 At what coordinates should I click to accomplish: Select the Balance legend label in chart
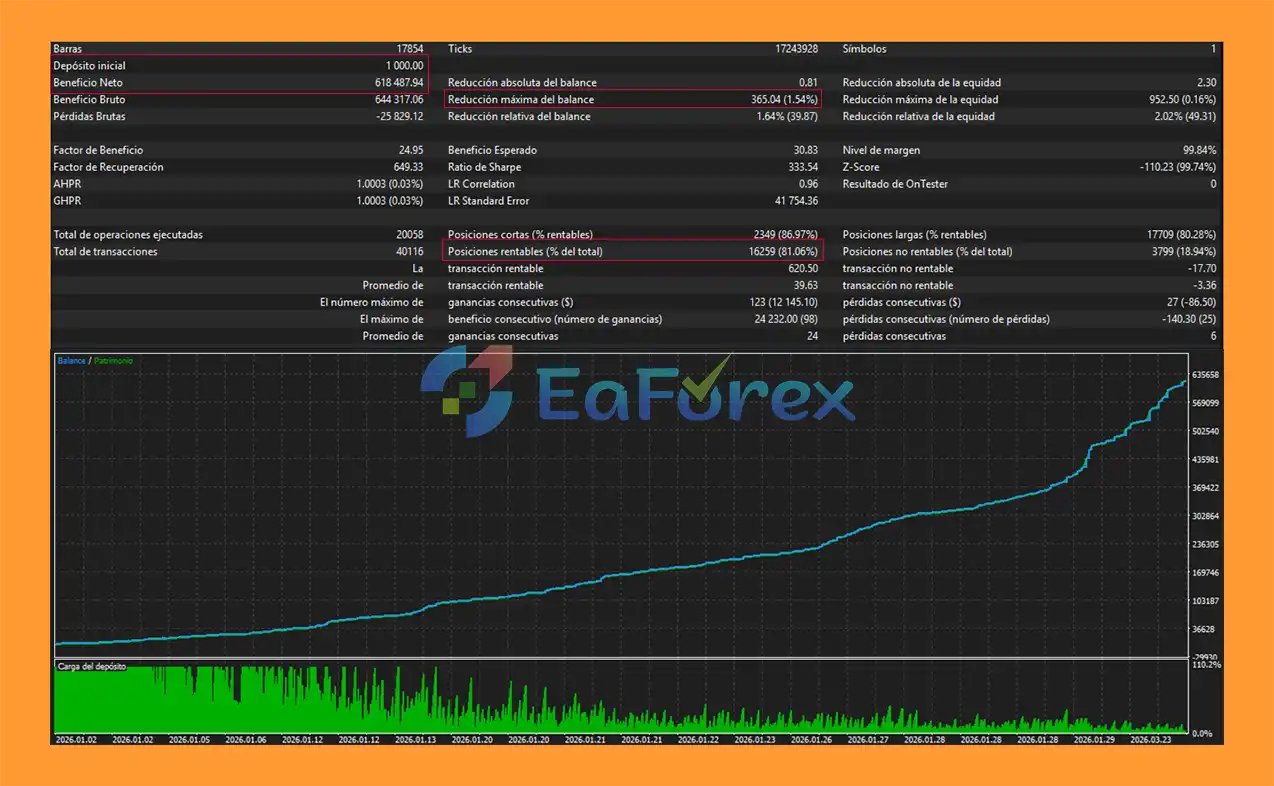point(71,361)
